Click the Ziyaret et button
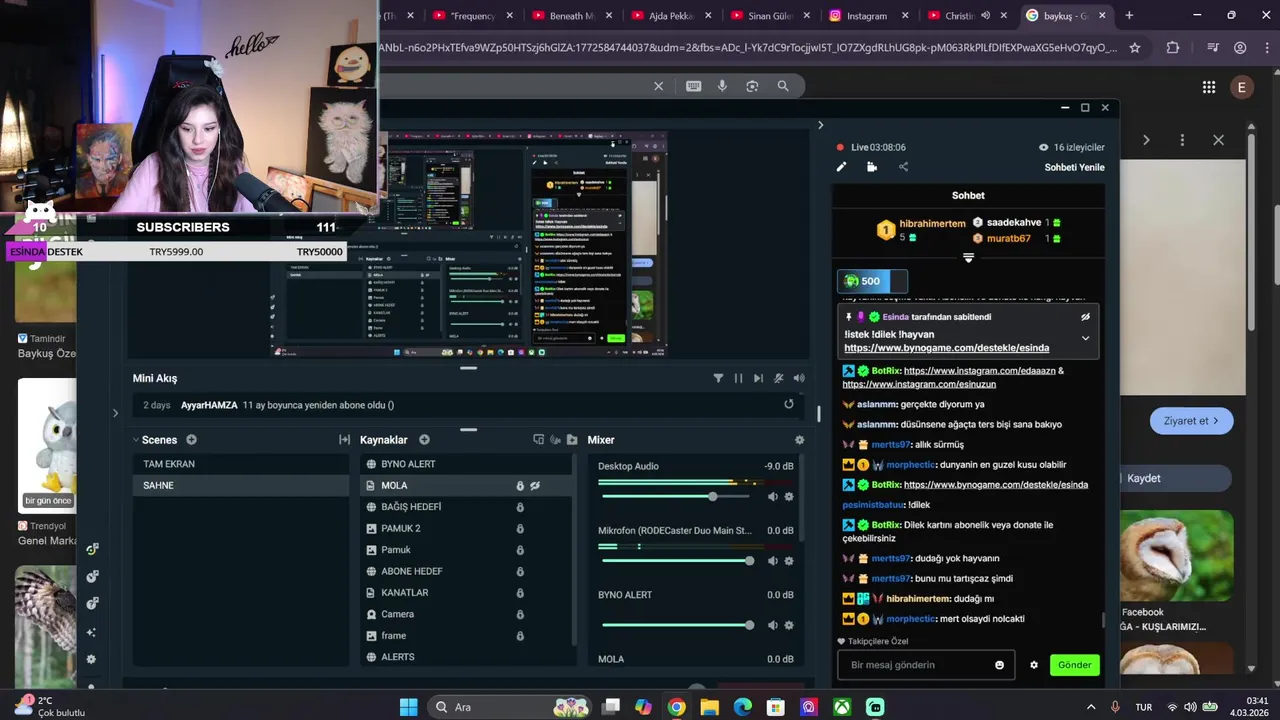Image resolution: width=1280 pixels, height=720 pixels. coord(1191,421)
